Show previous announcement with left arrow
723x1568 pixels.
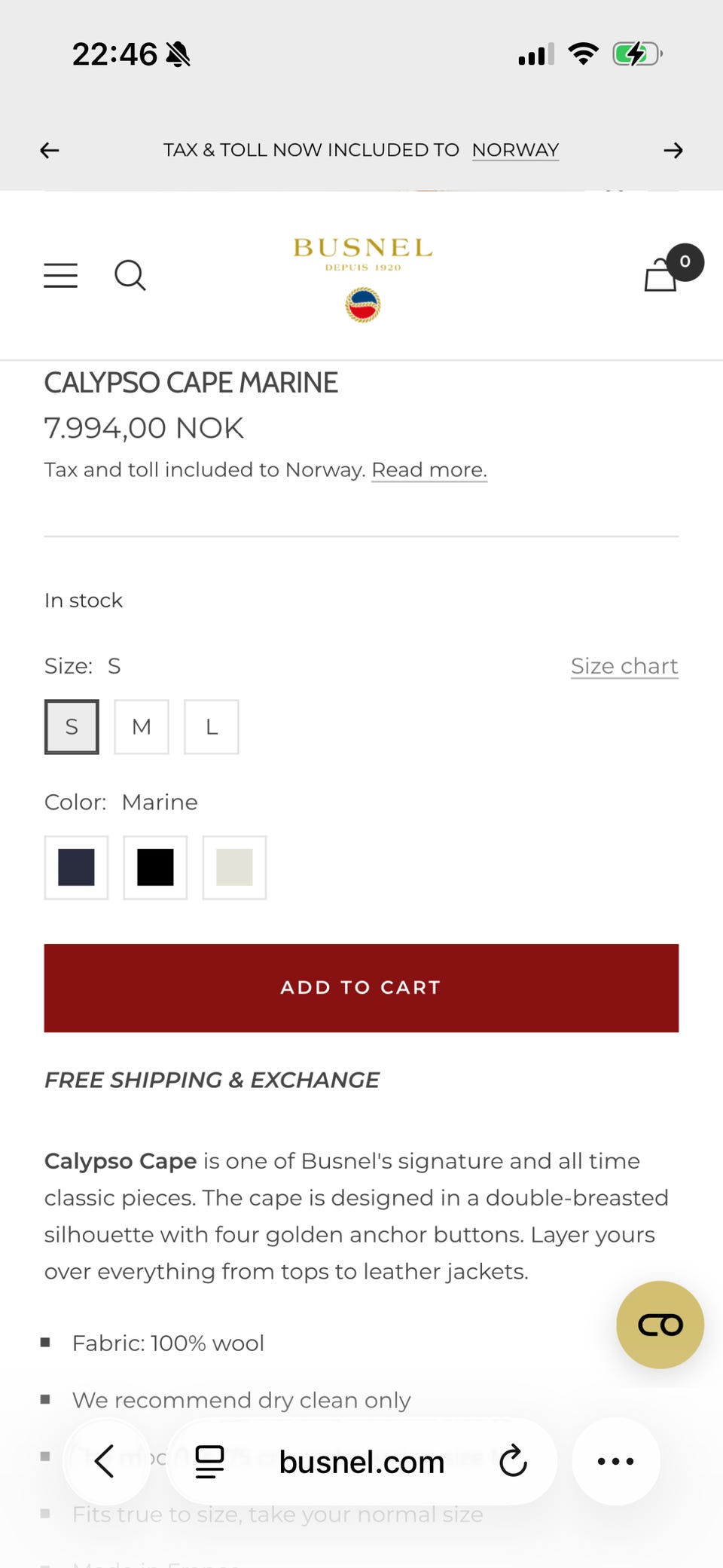coord(50,151)
